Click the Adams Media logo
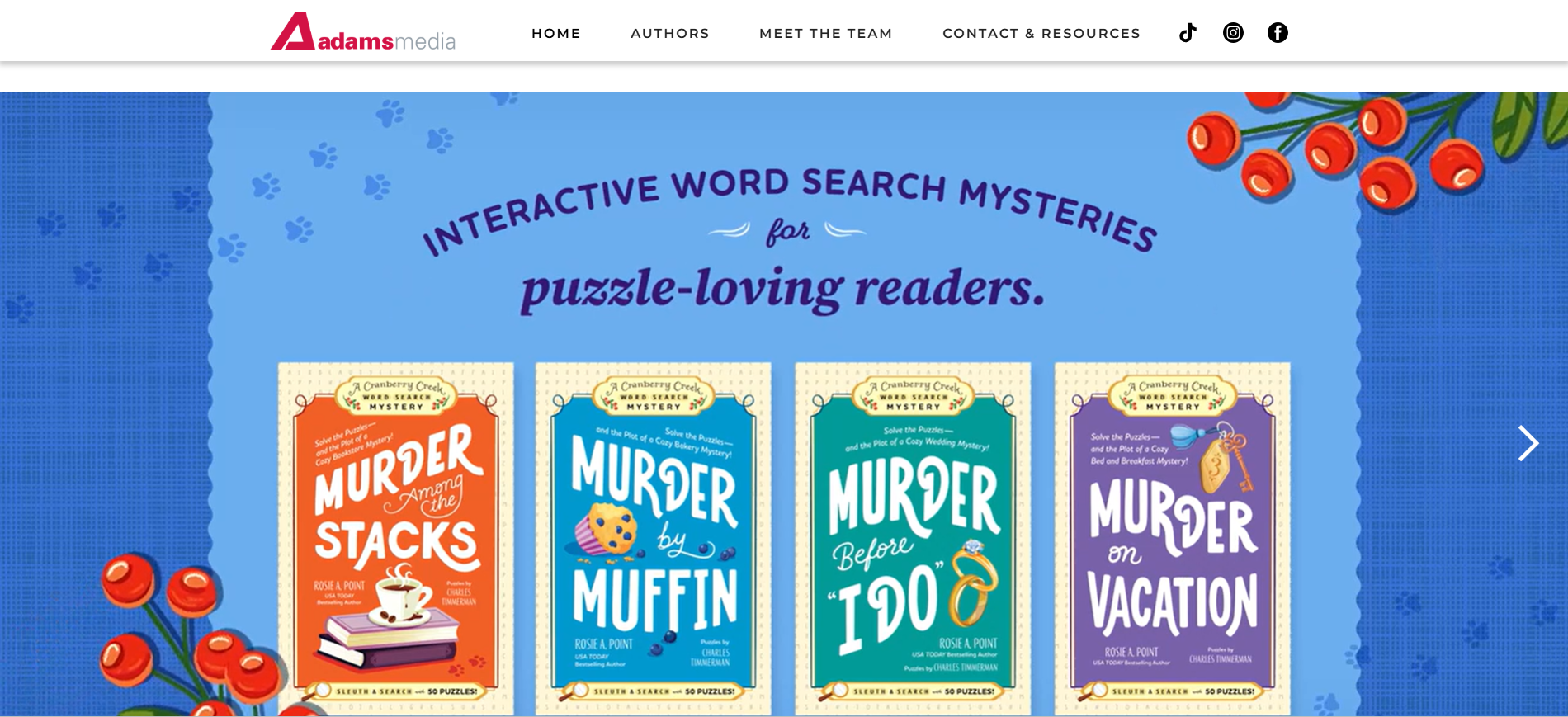Screen dimensions: 1568x717 (363, 32)
